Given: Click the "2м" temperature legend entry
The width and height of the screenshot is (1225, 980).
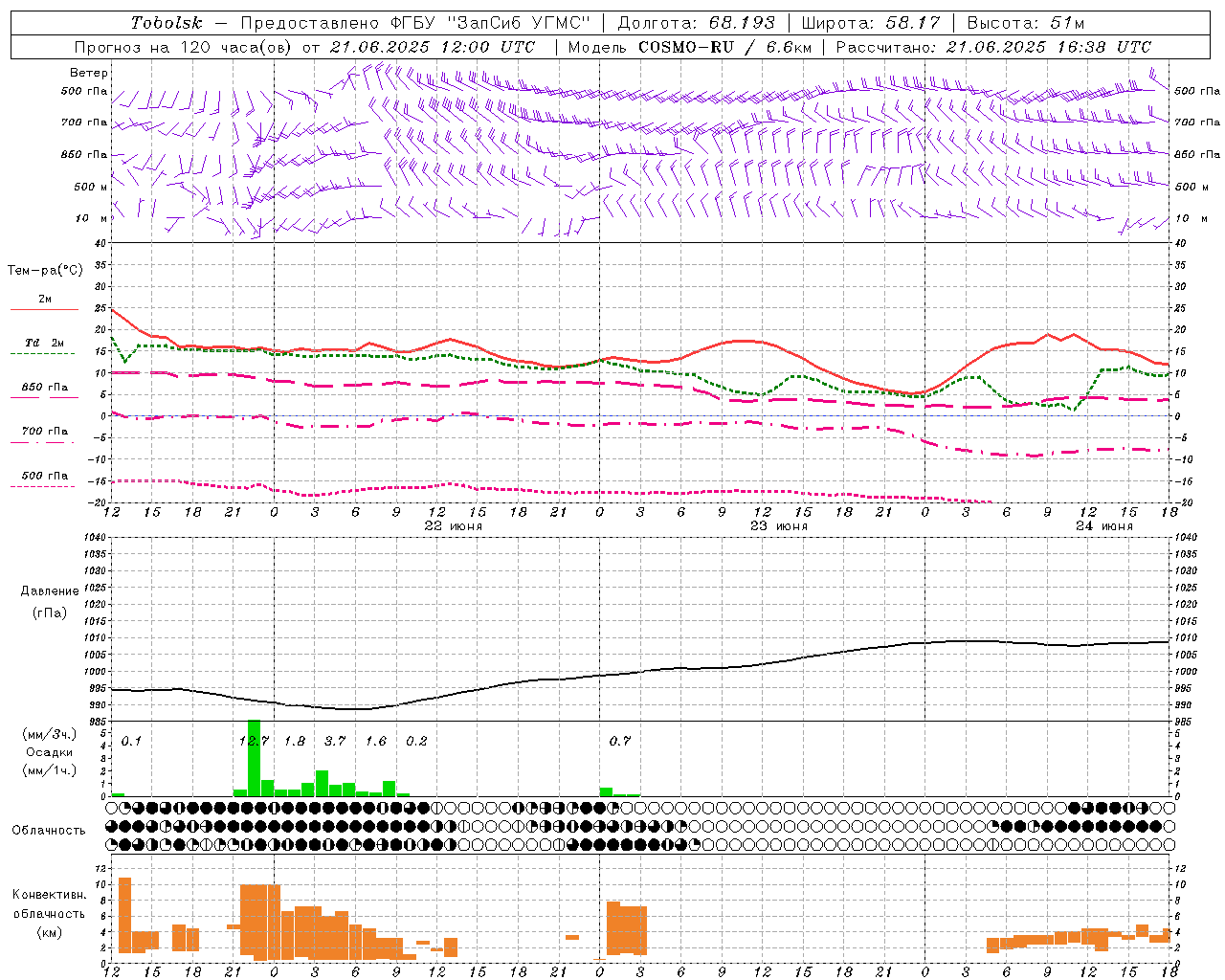Looking at the screenshot, I should pos(45,300).
